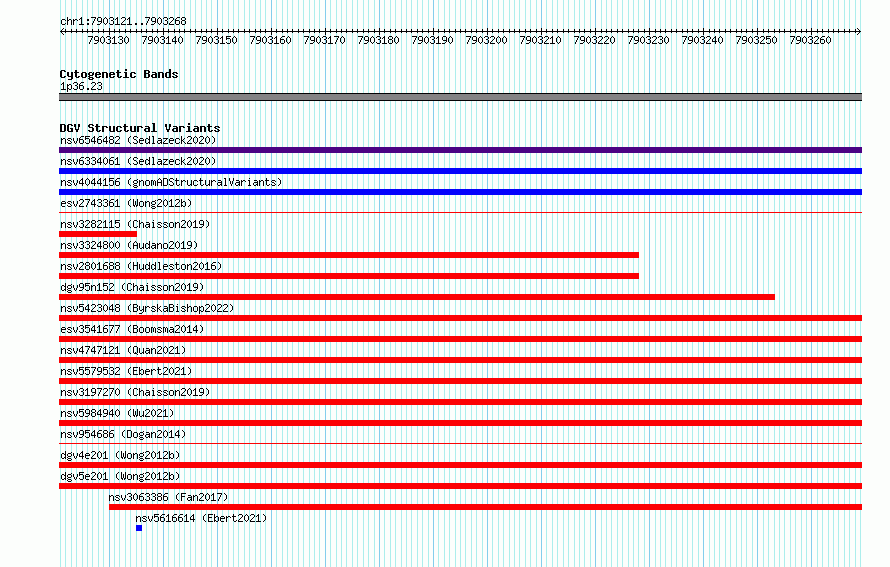Image resolution: width=890 pixels, height=567 pixels.
Task: Click the 1p36.23 band label
Action: pyautogui.click(x=81, y=86)
